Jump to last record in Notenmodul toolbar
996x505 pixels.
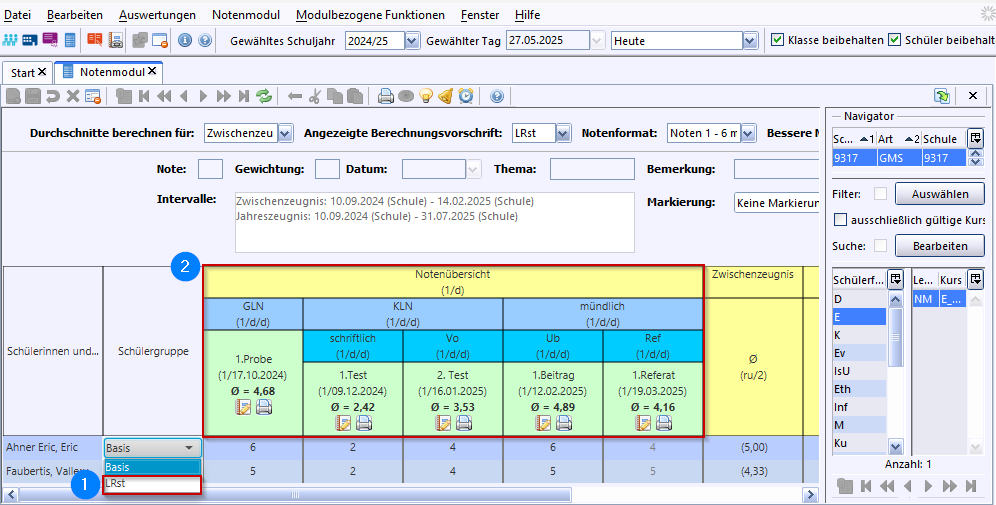[243, 97]
